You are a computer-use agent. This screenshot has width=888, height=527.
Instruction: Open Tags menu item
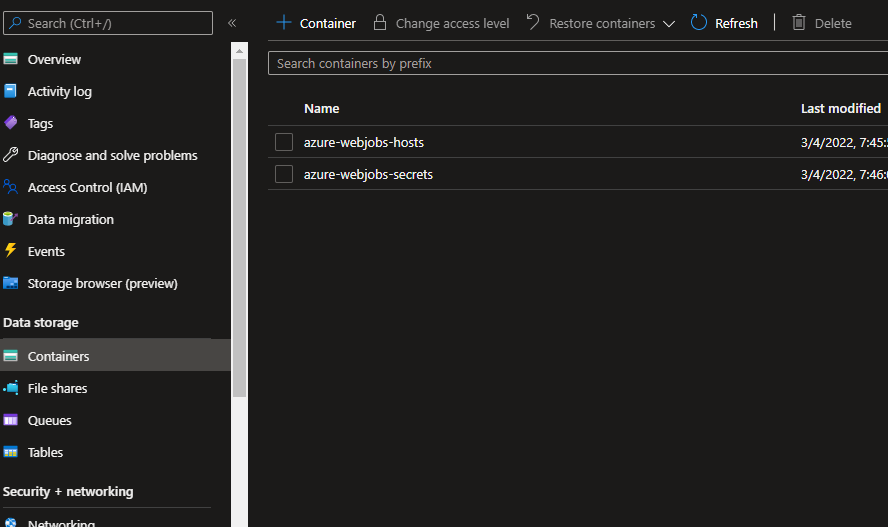coord(40,123)
